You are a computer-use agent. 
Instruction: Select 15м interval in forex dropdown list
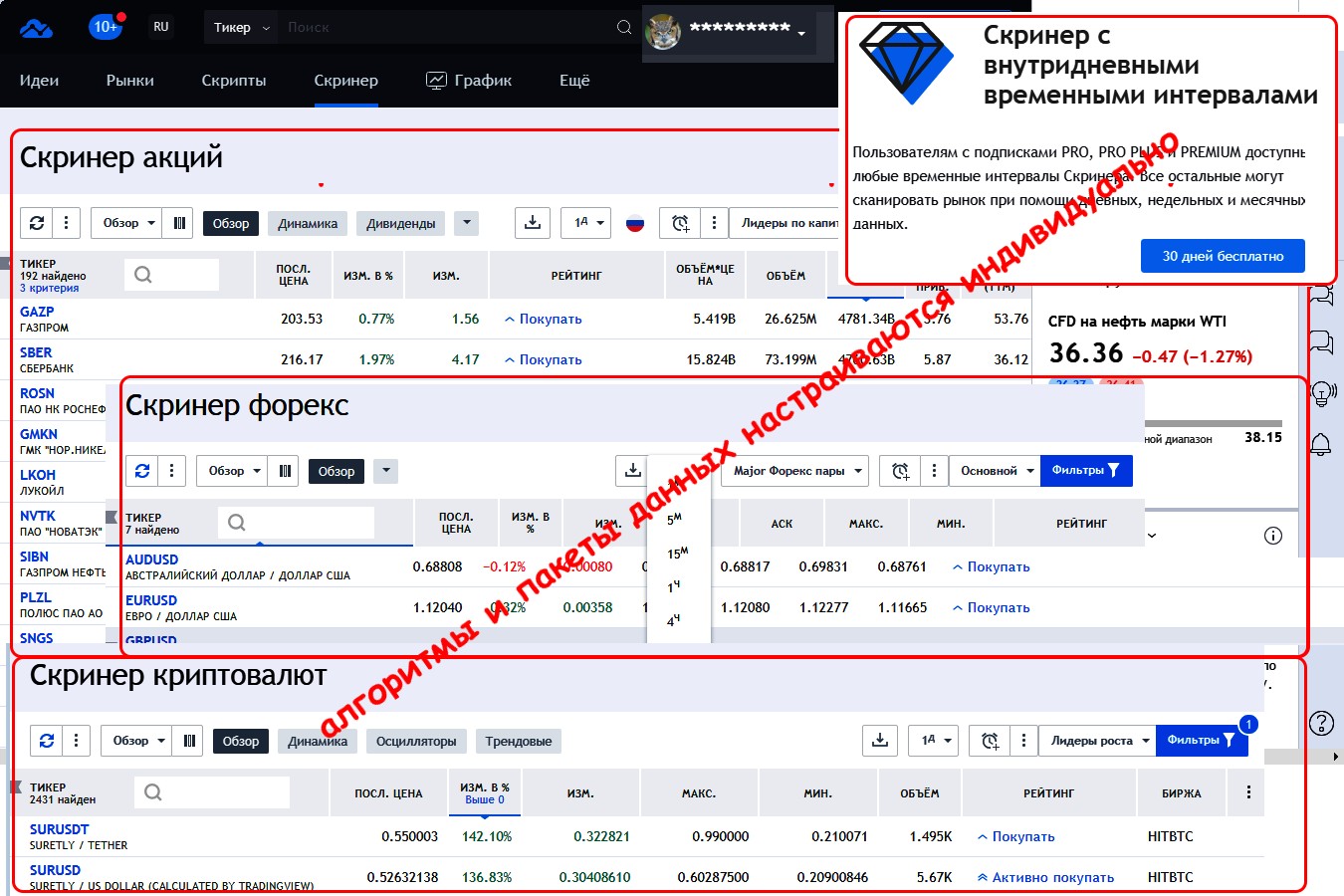678,554
